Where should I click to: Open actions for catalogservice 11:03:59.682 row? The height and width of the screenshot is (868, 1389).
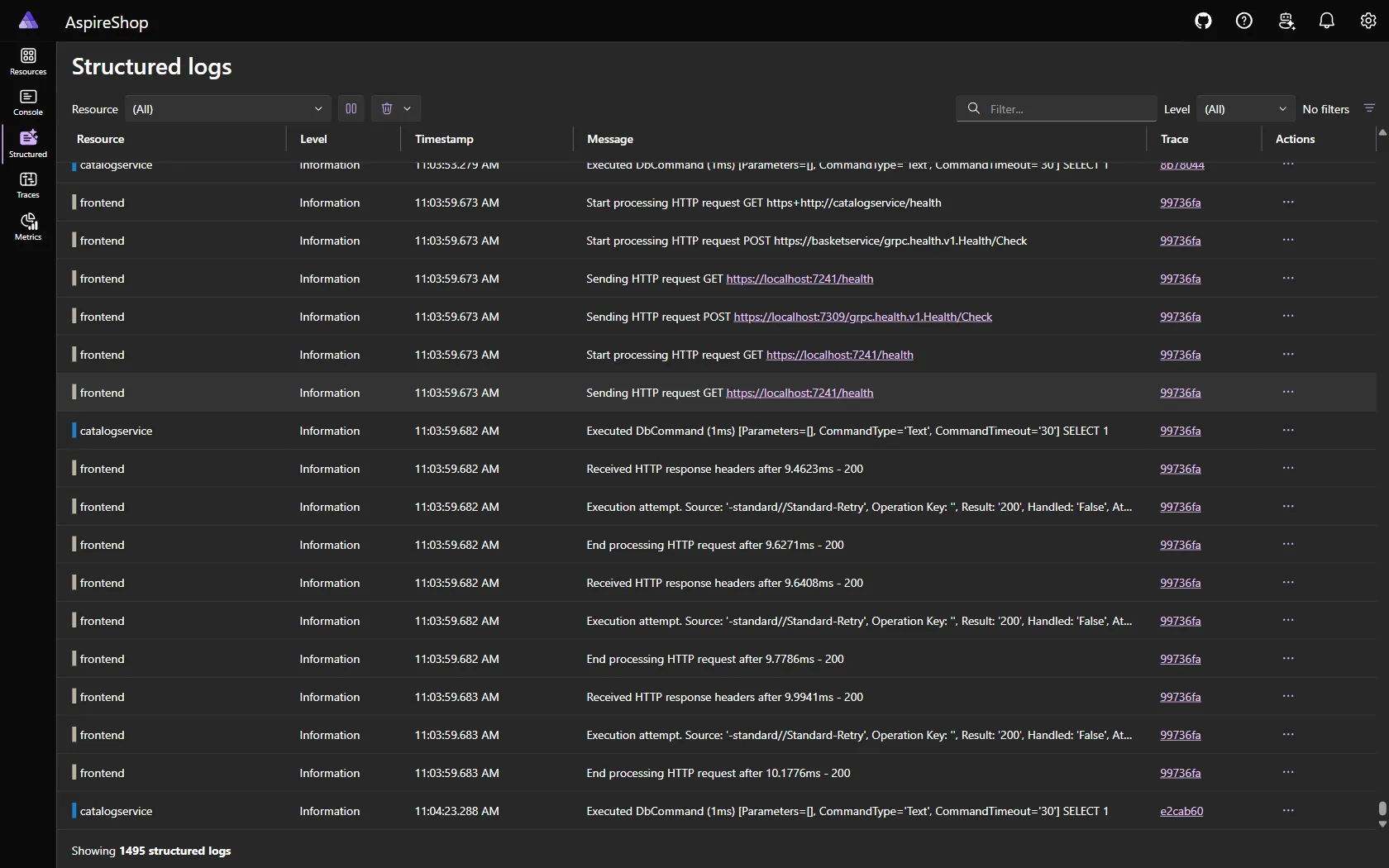click(x=1288, y=430)
